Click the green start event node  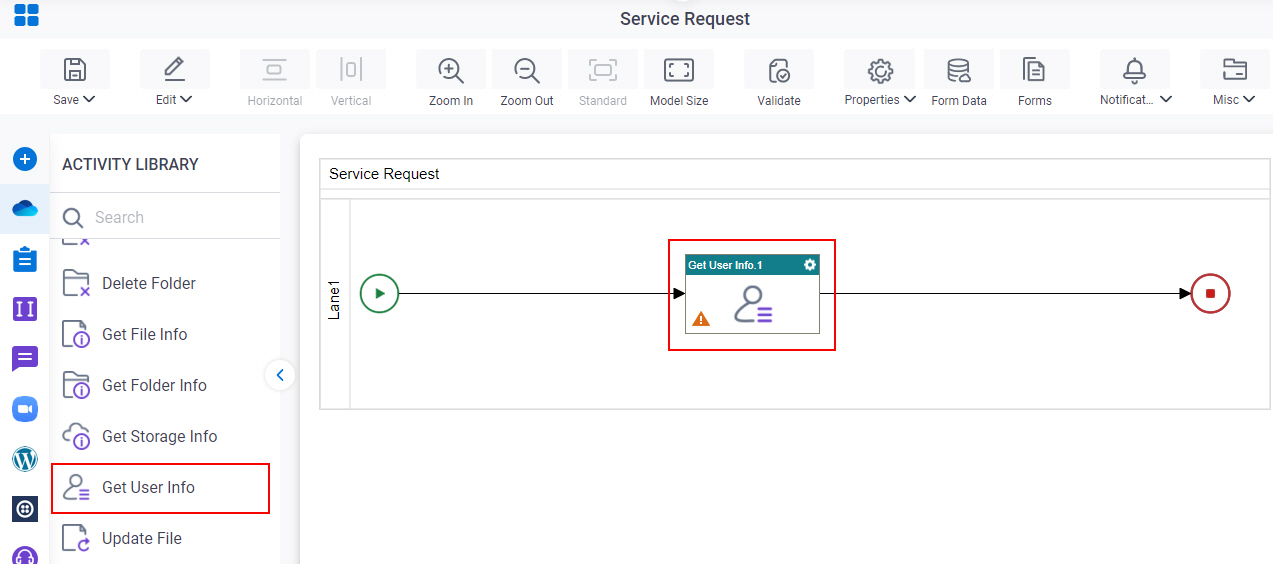(379, 293)
